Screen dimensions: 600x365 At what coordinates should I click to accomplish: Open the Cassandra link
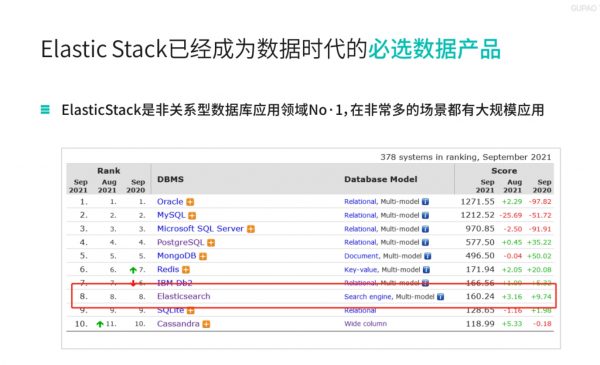pos(178,324)
